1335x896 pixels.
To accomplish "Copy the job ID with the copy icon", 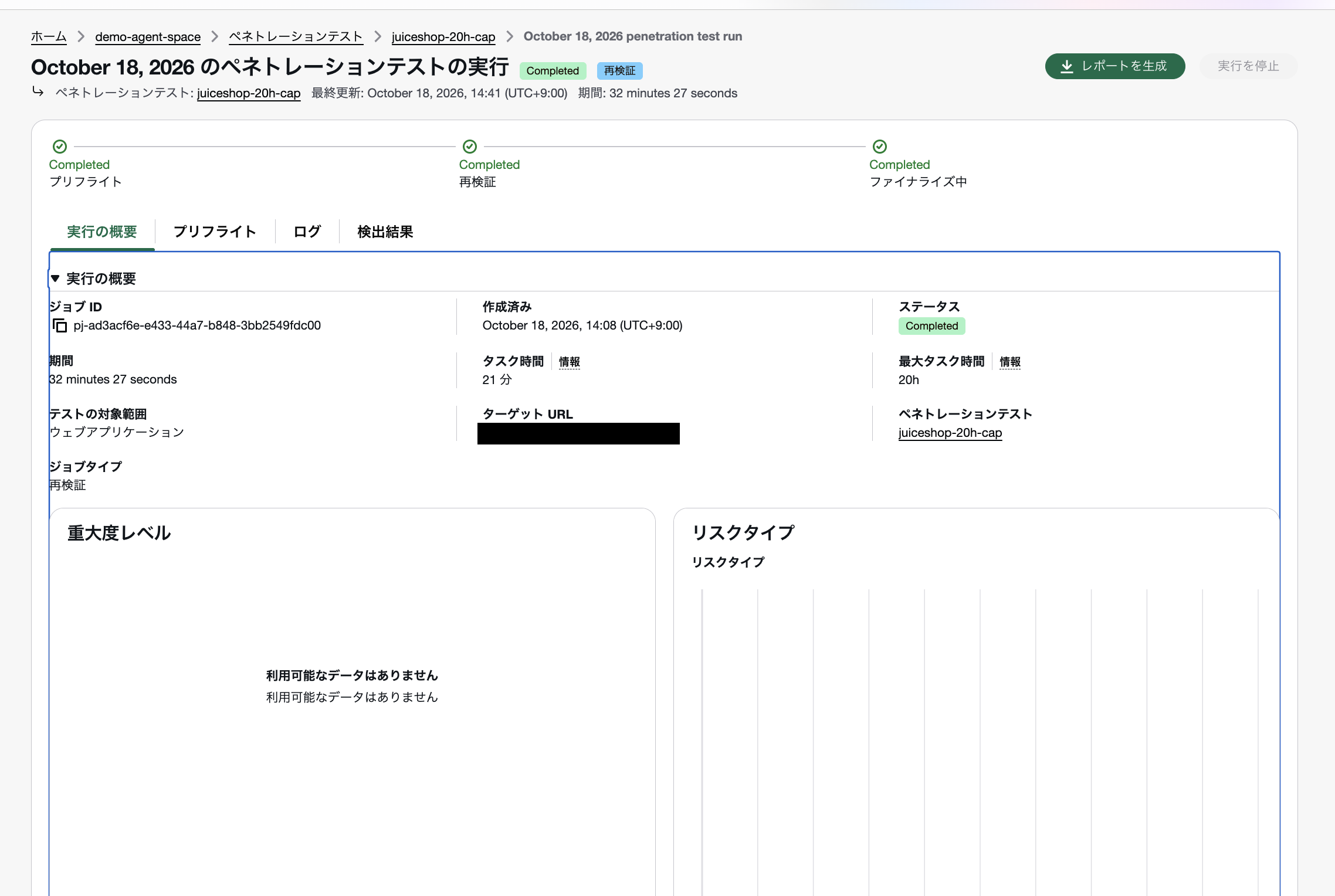I will [60, 325].
